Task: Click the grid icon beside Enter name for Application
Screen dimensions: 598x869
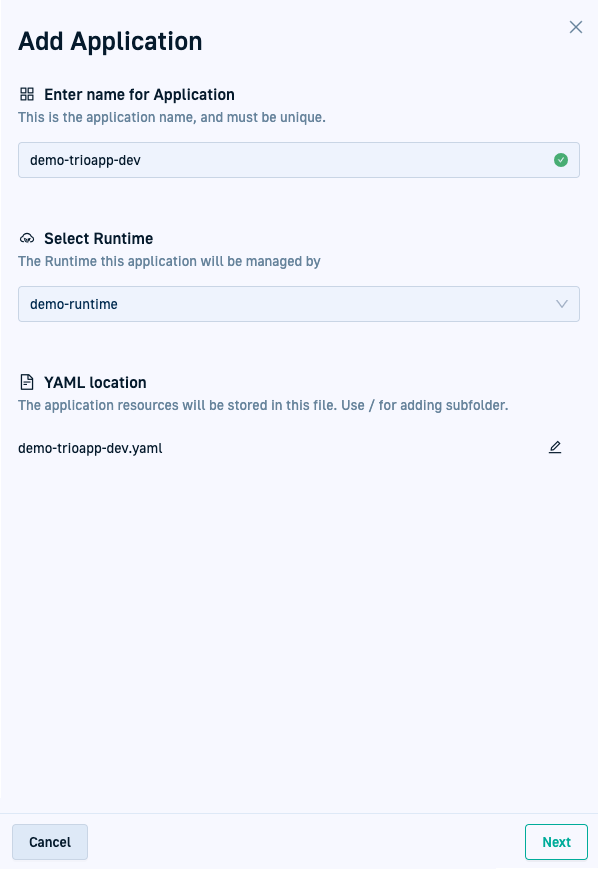Action: coord(27,94)
